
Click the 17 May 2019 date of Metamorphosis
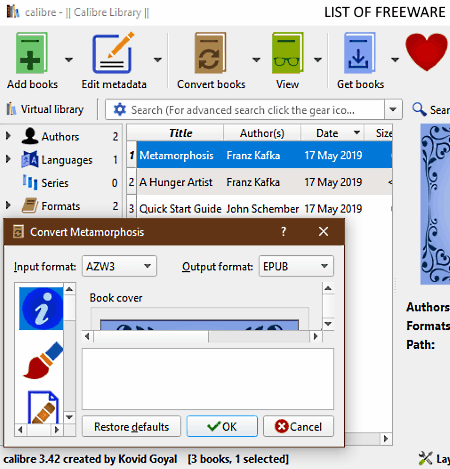(333, 155)
